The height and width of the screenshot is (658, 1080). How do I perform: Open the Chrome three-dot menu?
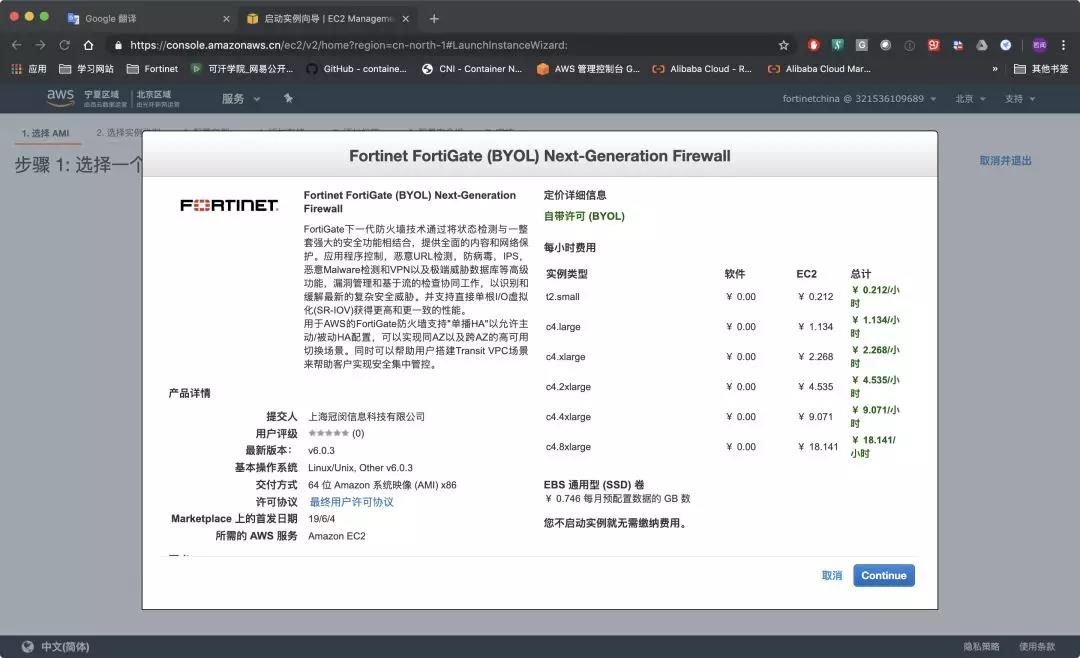click(1063, 45)
